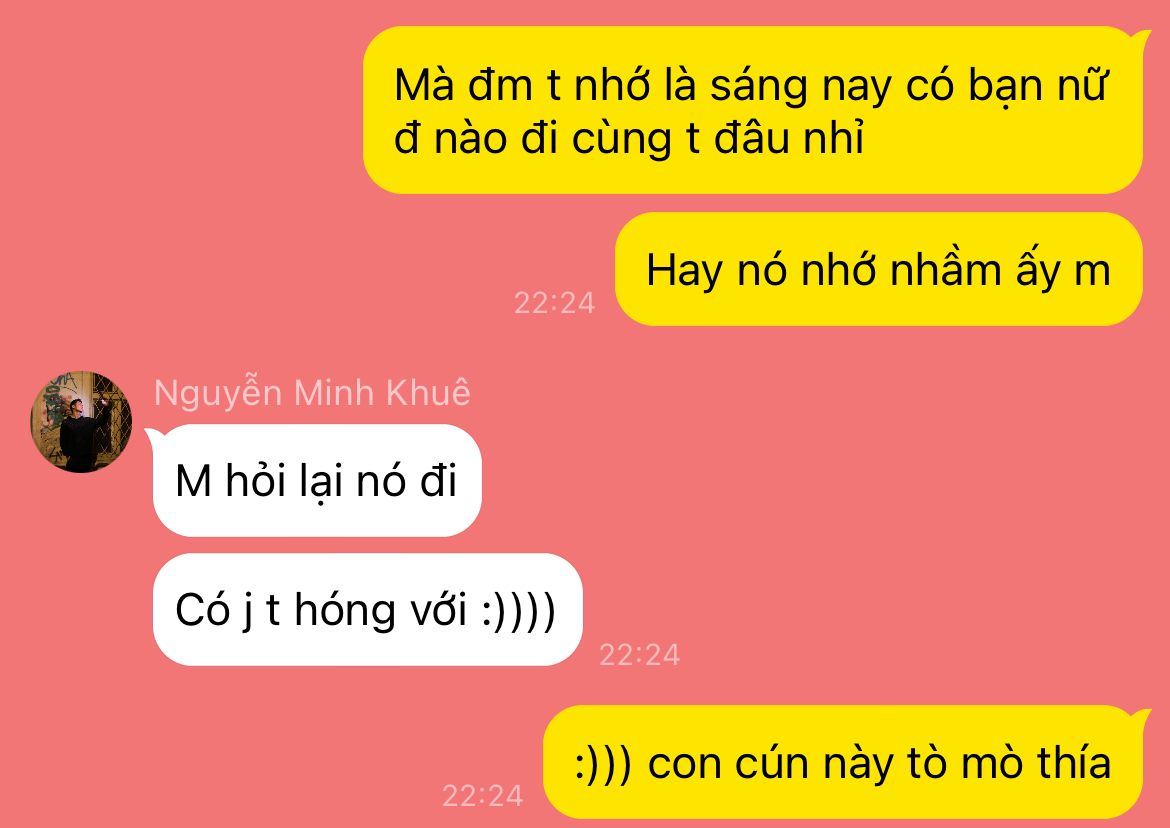This screenshot has width=1170, height=828.
Task: Select the message starting "Mà đm t nhớ"
Action: click(x=752, y=110)
